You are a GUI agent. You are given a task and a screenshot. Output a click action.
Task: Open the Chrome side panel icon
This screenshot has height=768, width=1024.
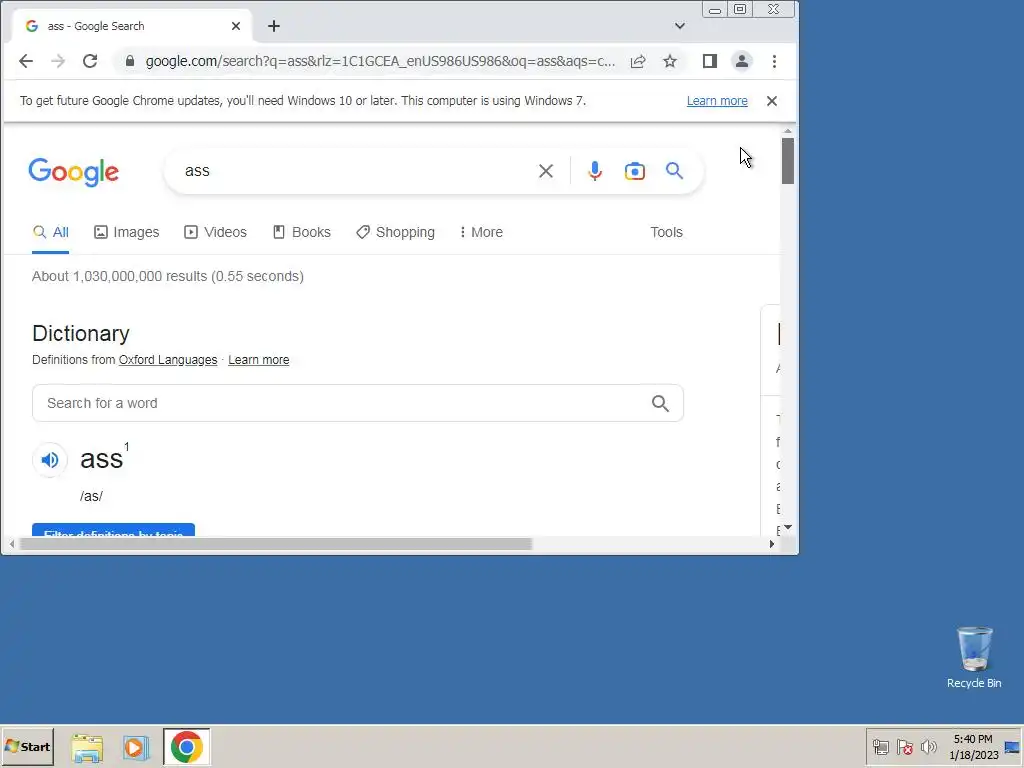pyautogui.click(x=710, y=61)
